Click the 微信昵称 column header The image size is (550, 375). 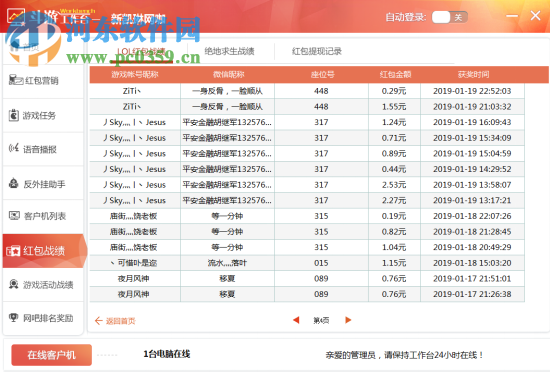click(x=228, y=74)
